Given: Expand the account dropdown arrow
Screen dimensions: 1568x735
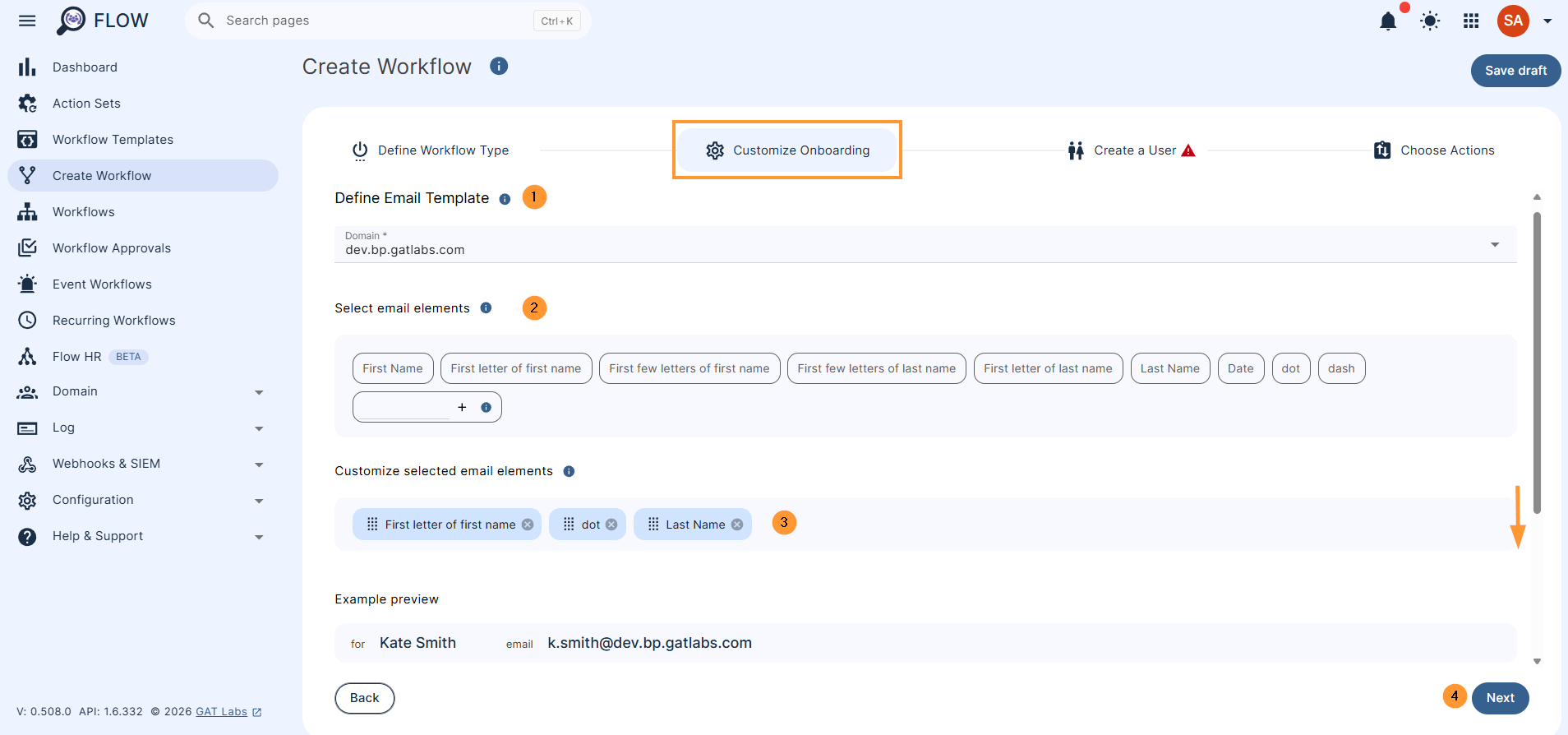Looking at the screenshot, I should coord(1547,21).
